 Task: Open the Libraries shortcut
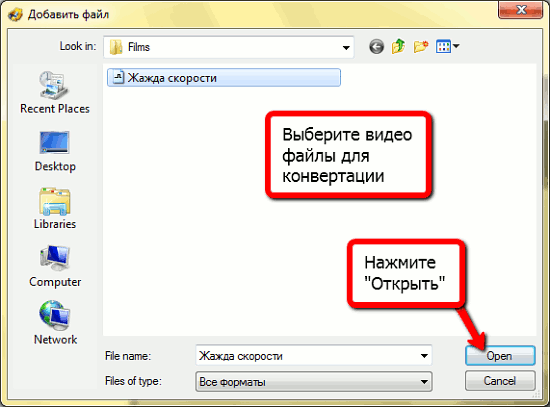(55, 209)
